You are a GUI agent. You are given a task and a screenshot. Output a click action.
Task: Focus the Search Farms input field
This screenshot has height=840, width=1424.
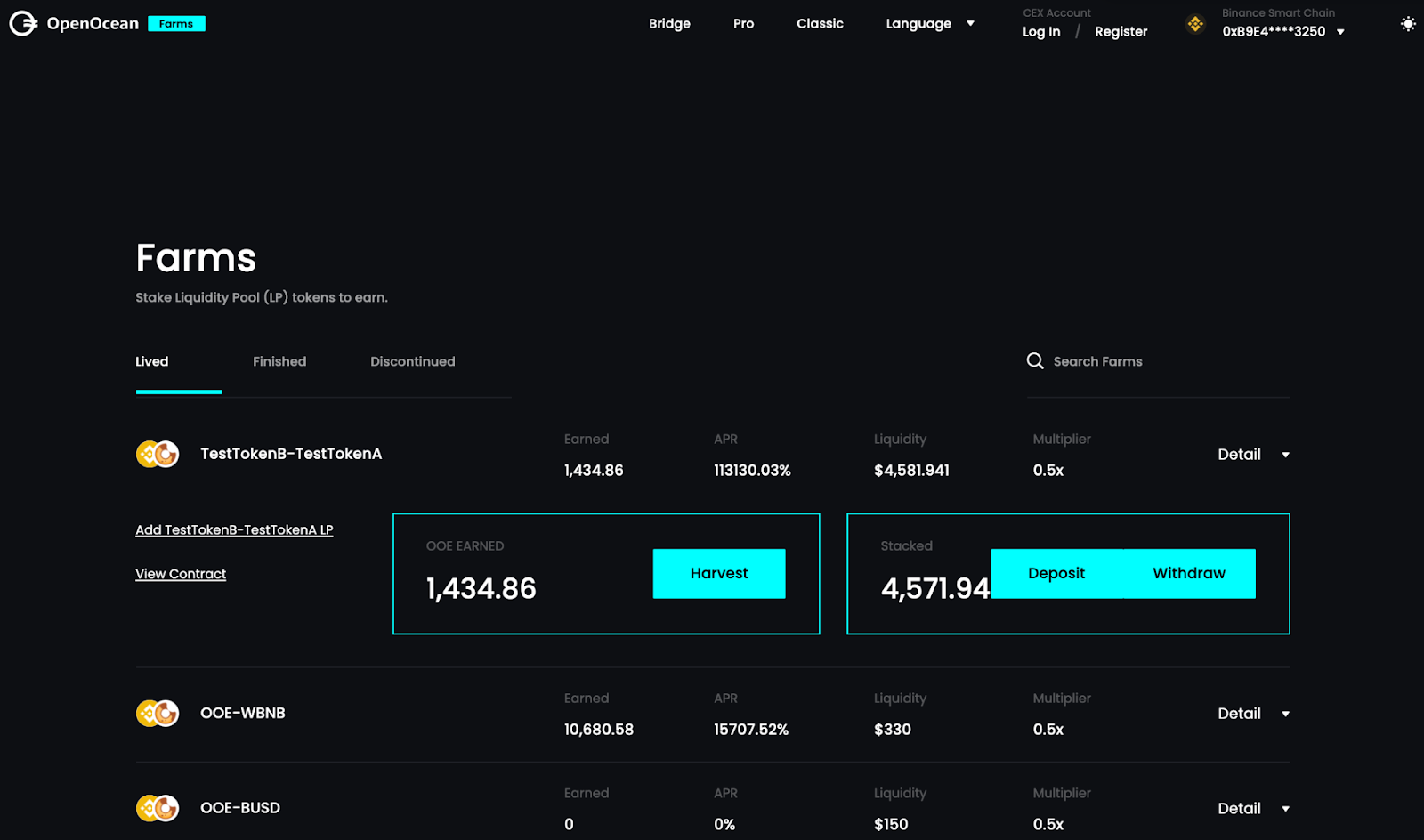click(1157, 361)
